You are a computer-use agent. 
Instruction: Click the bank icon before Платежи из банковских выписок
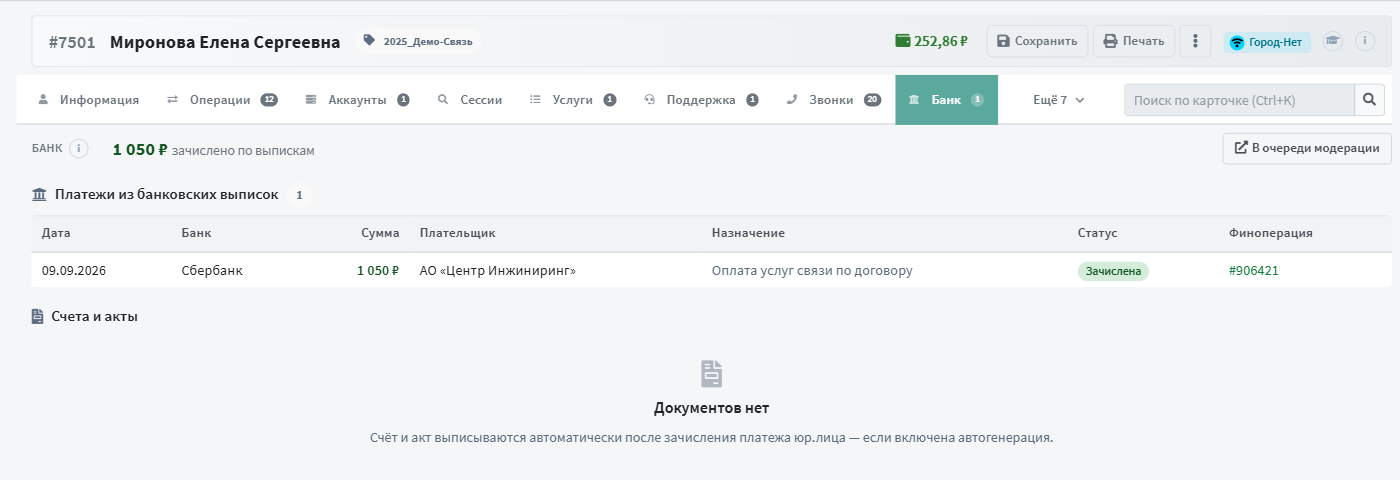click(x=40, y=195)
